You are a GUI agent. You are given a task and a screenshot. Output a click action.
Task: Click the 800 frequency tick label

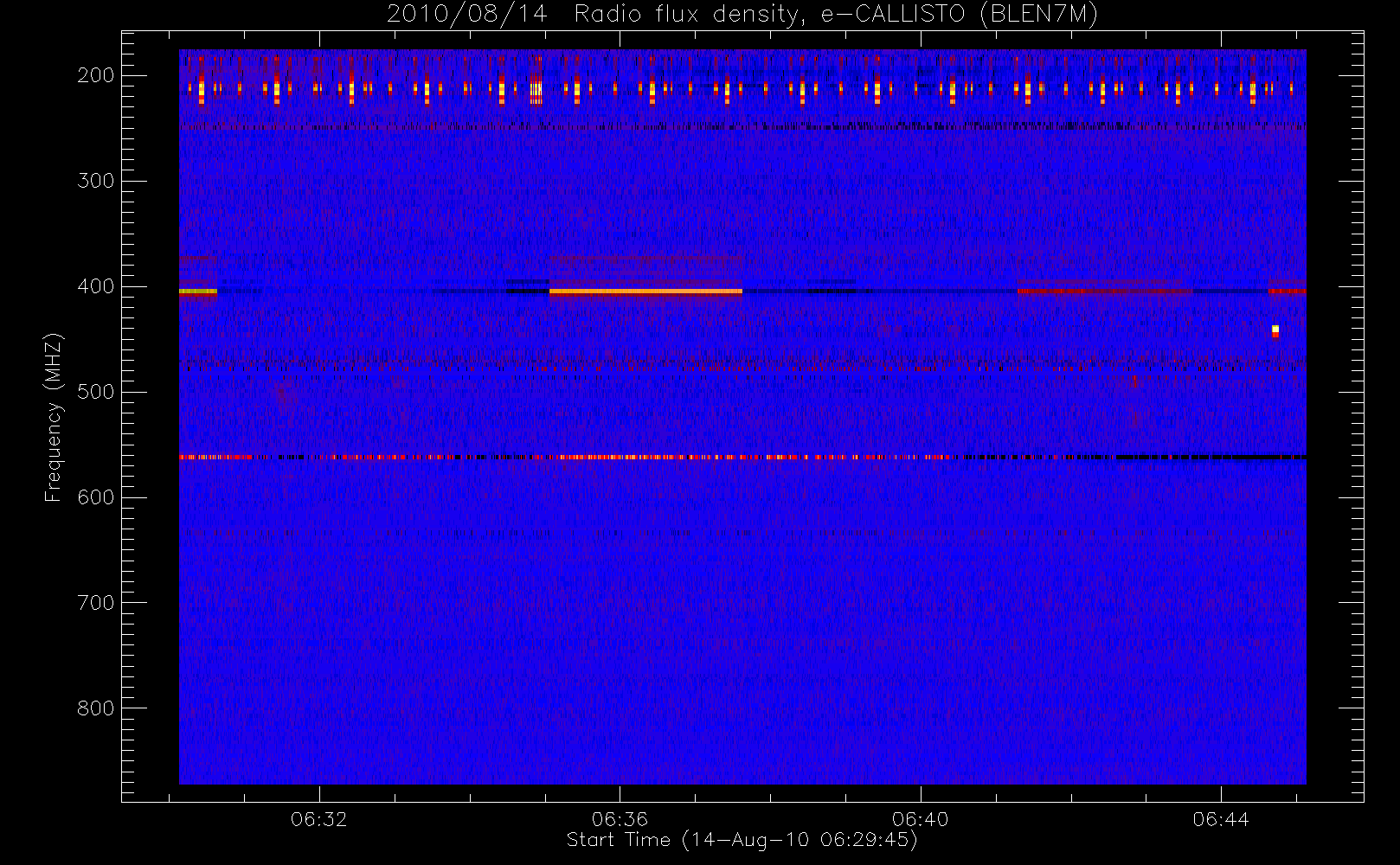[x=96, y=708]
